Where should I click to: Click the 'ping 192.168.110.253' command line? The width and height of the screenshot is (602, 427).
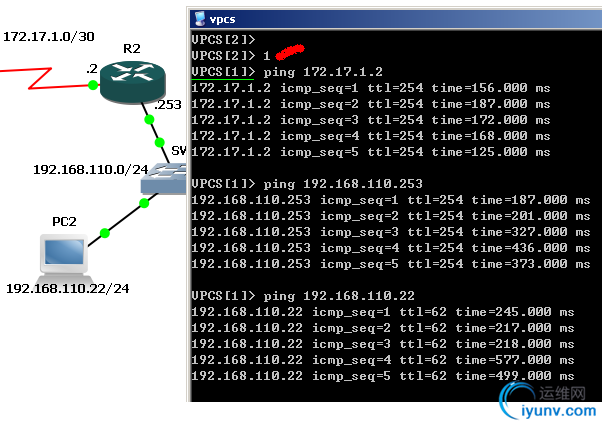307,184
